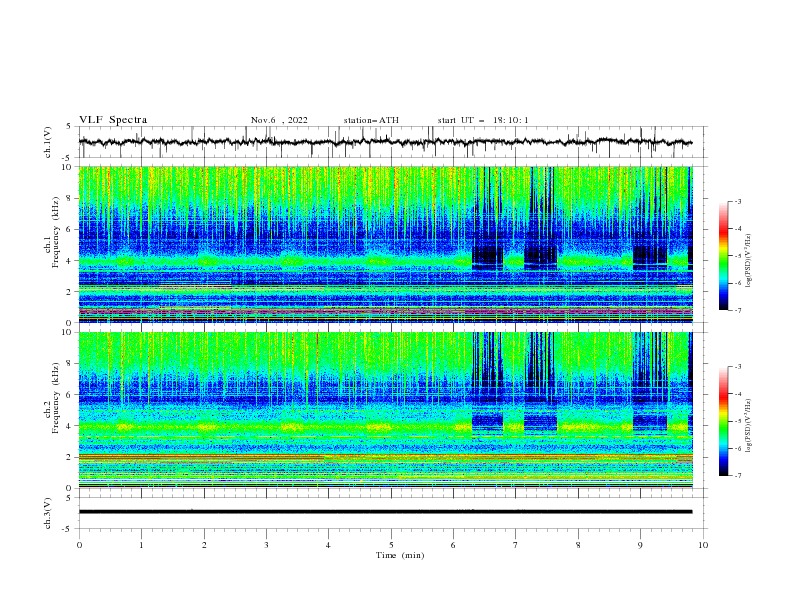Click the log(PSD) label beside ch.2 color bar
The image size is (792, 612).
[748, 427]
